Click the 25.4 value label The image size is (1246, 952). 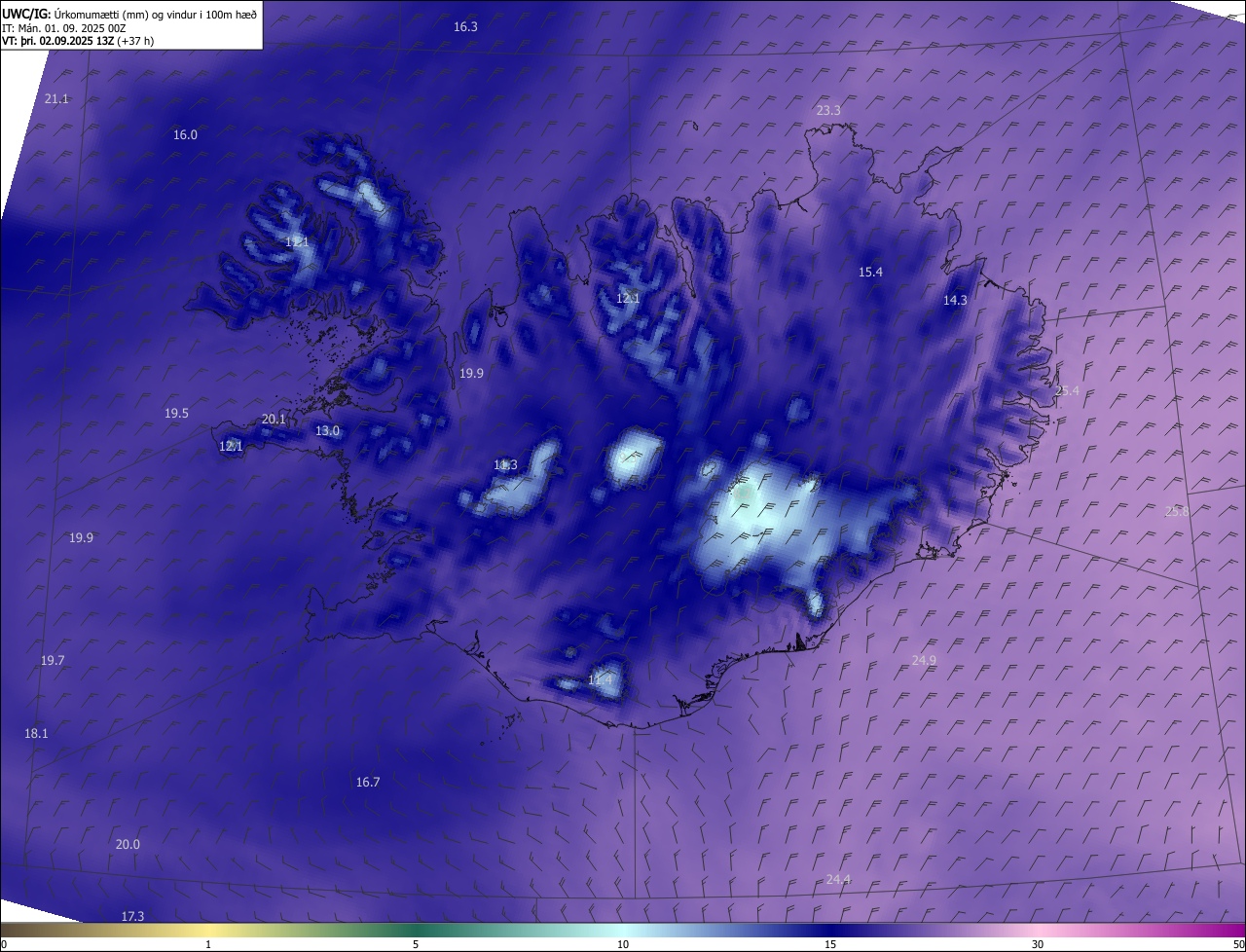click(1068, 391)
